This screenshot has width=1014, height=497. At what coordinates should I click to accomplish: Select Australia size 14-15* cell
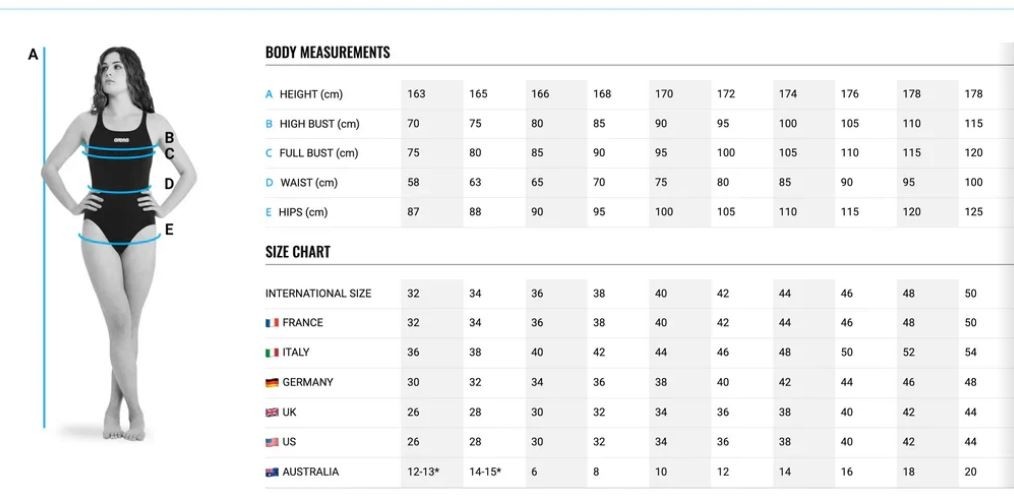pos(485,472)
